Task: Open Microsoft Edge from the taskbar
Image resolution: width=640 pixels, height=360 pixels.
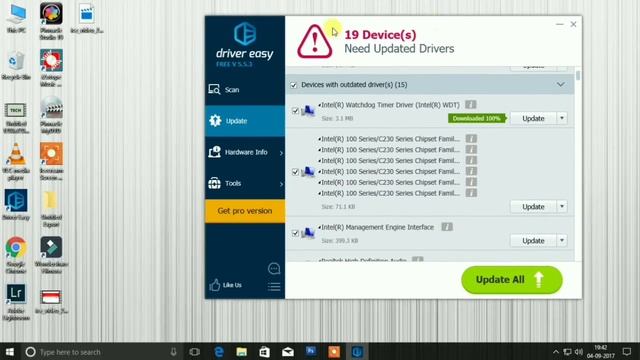Action: click(x=219, y=352)
